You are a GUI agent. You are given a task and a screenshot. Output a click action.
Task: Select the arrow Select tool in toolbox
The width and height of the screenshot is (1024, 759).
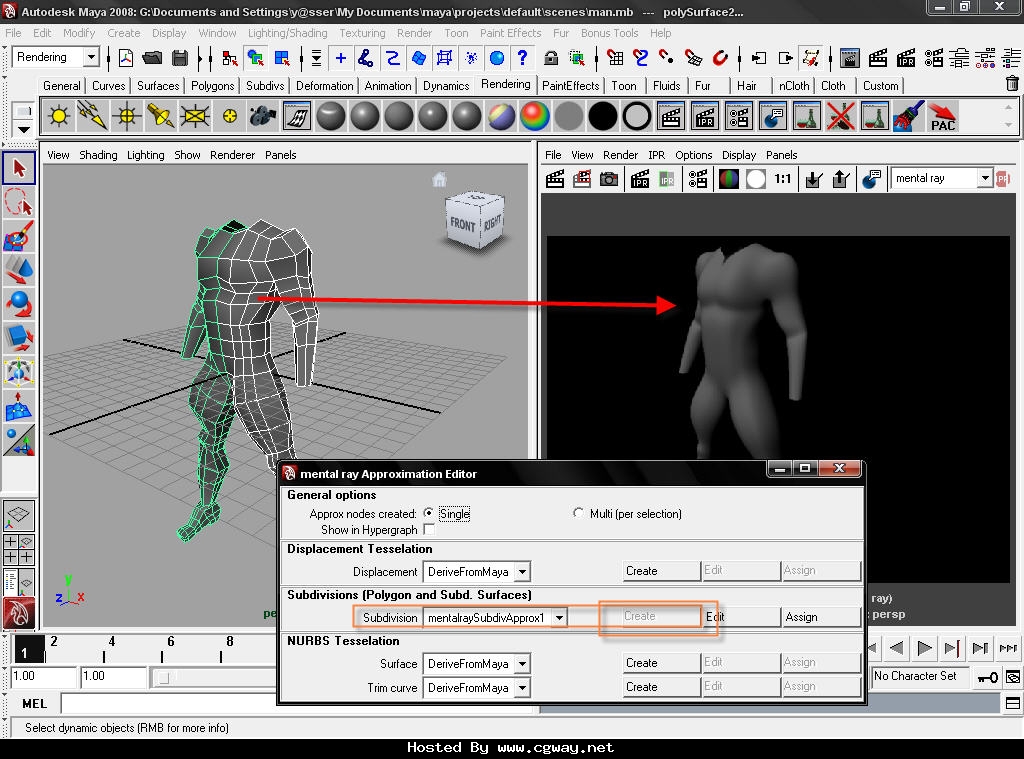[x=19, y=169]
